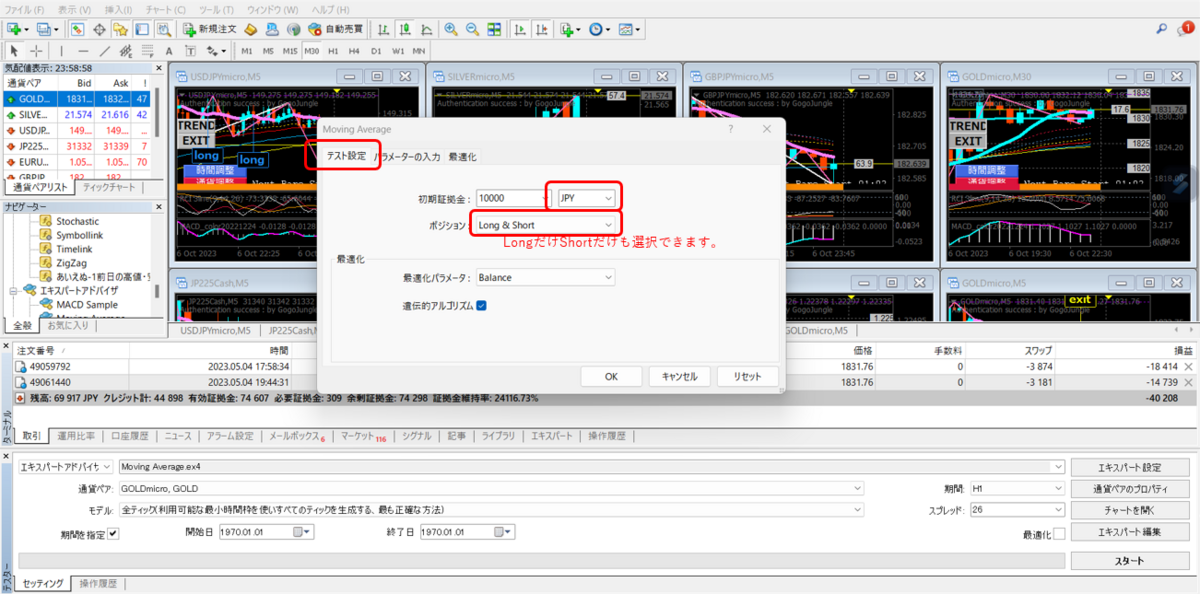Draw a horizontal line tool
Image resolution: width=1200 pixels, height=594 pixels.
(x=83, y=50)
